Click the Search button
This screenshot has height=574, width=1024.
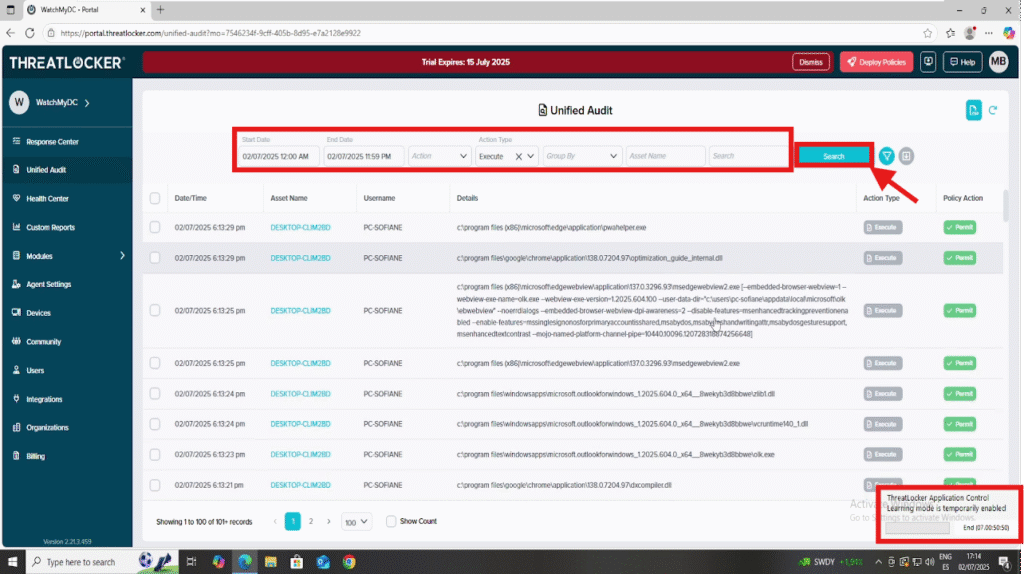tap(833, 156)
